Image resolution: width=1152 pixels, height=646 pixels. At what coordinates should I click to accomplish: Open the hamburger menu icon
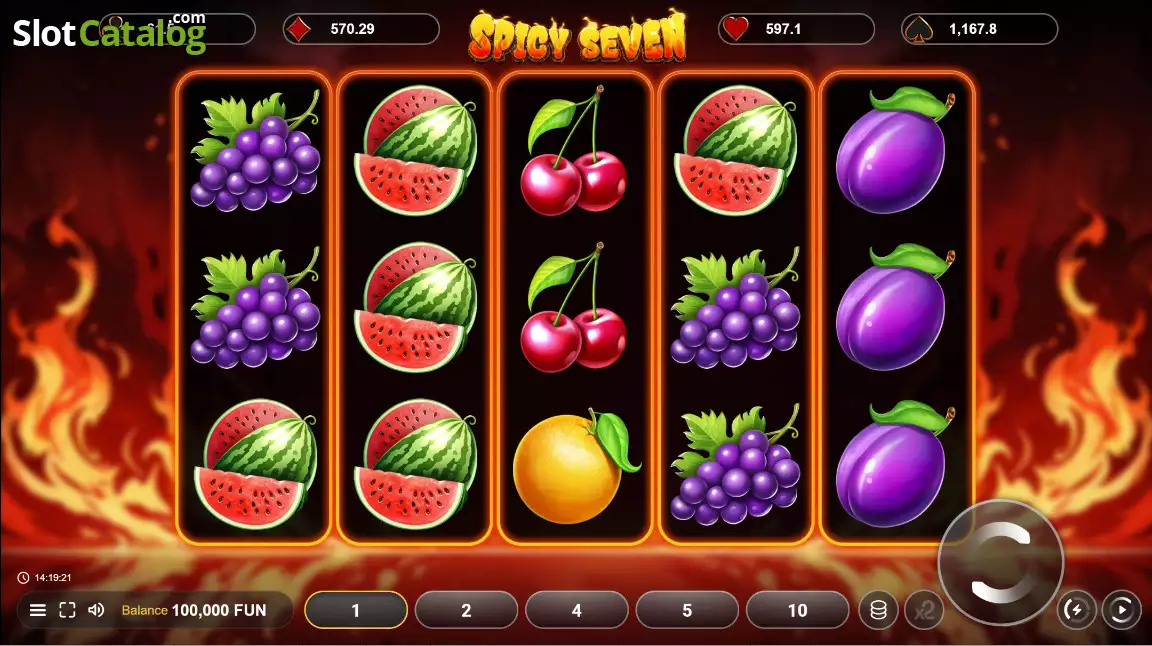point(37,610)
